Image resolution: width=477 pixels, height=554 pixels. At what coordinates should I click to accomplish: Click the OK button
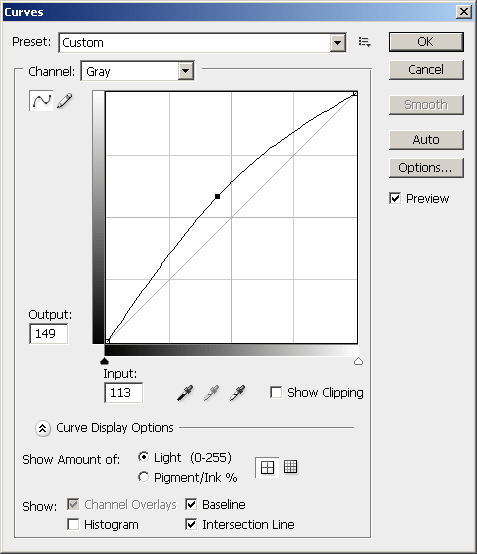426,42
